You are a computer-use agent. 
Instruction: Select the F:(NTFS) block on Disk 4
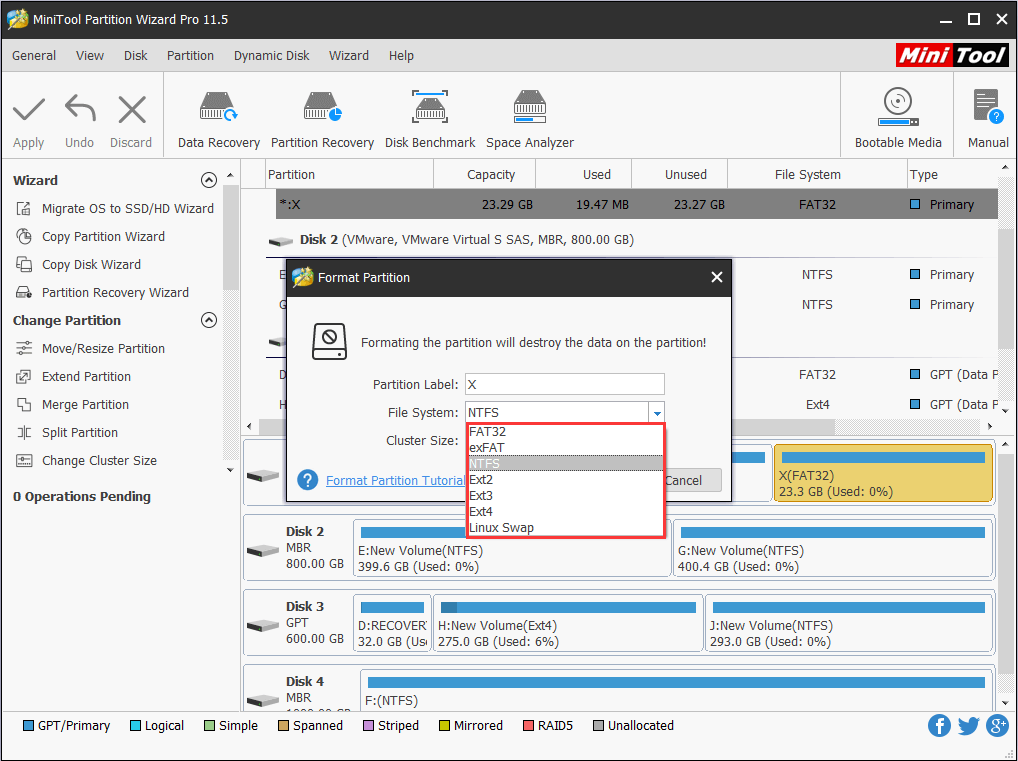click(677, 690)
